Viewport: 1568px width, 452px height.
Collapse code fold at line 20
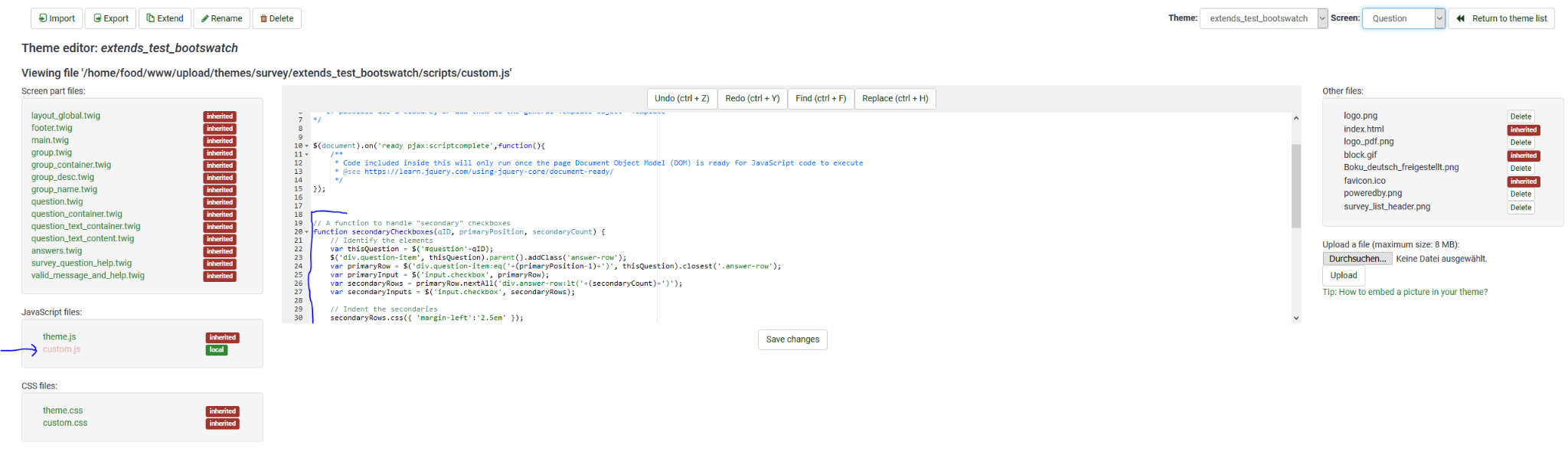pyautogui.click(x=307, y=232)
